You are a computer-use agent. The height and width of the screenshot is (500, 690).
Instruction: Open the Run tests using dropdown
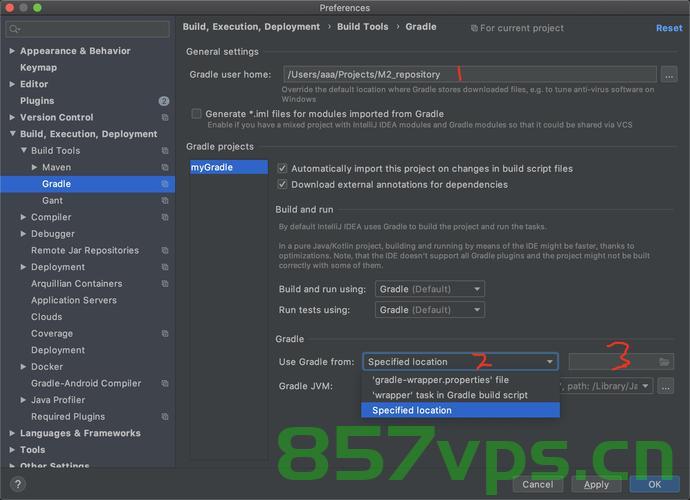coord(430,310)
